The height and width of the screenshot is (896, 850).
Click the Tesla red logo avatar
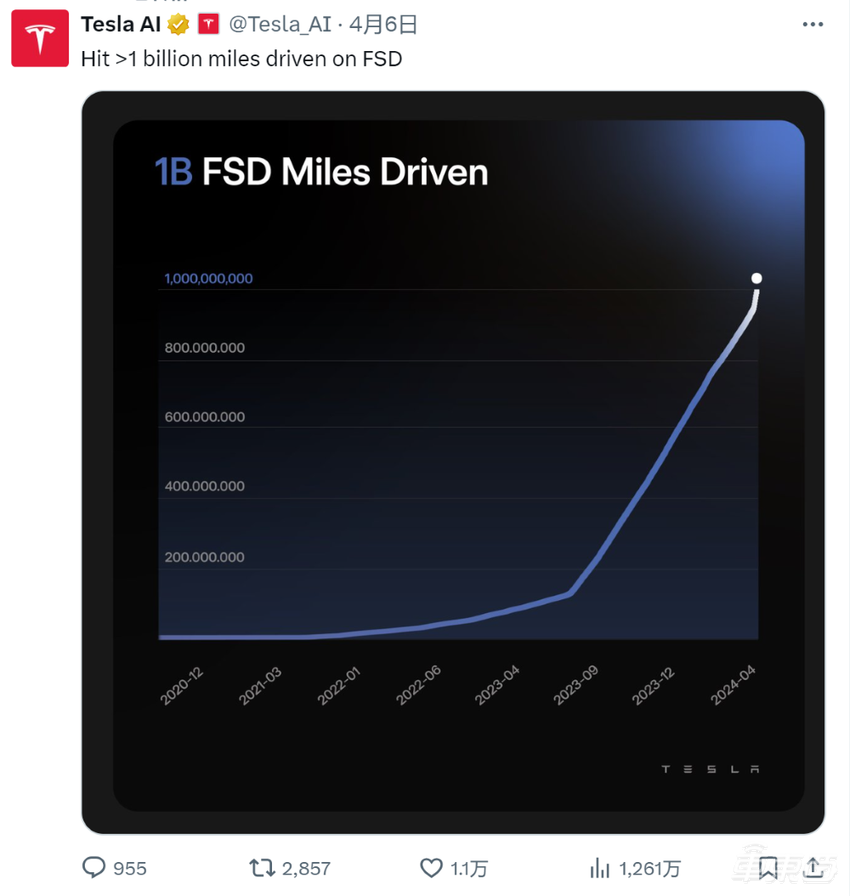pyautogui.click(x=38, y=38)
